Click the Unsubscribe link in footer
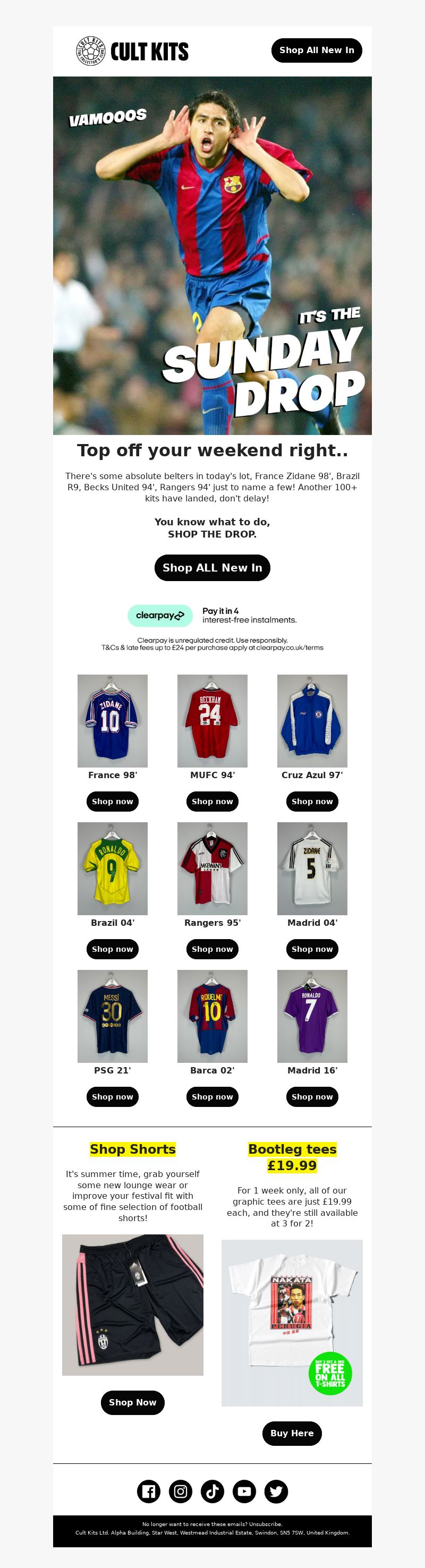The height and width of the screenshot is (1568, 425). tap(266, 1524)
